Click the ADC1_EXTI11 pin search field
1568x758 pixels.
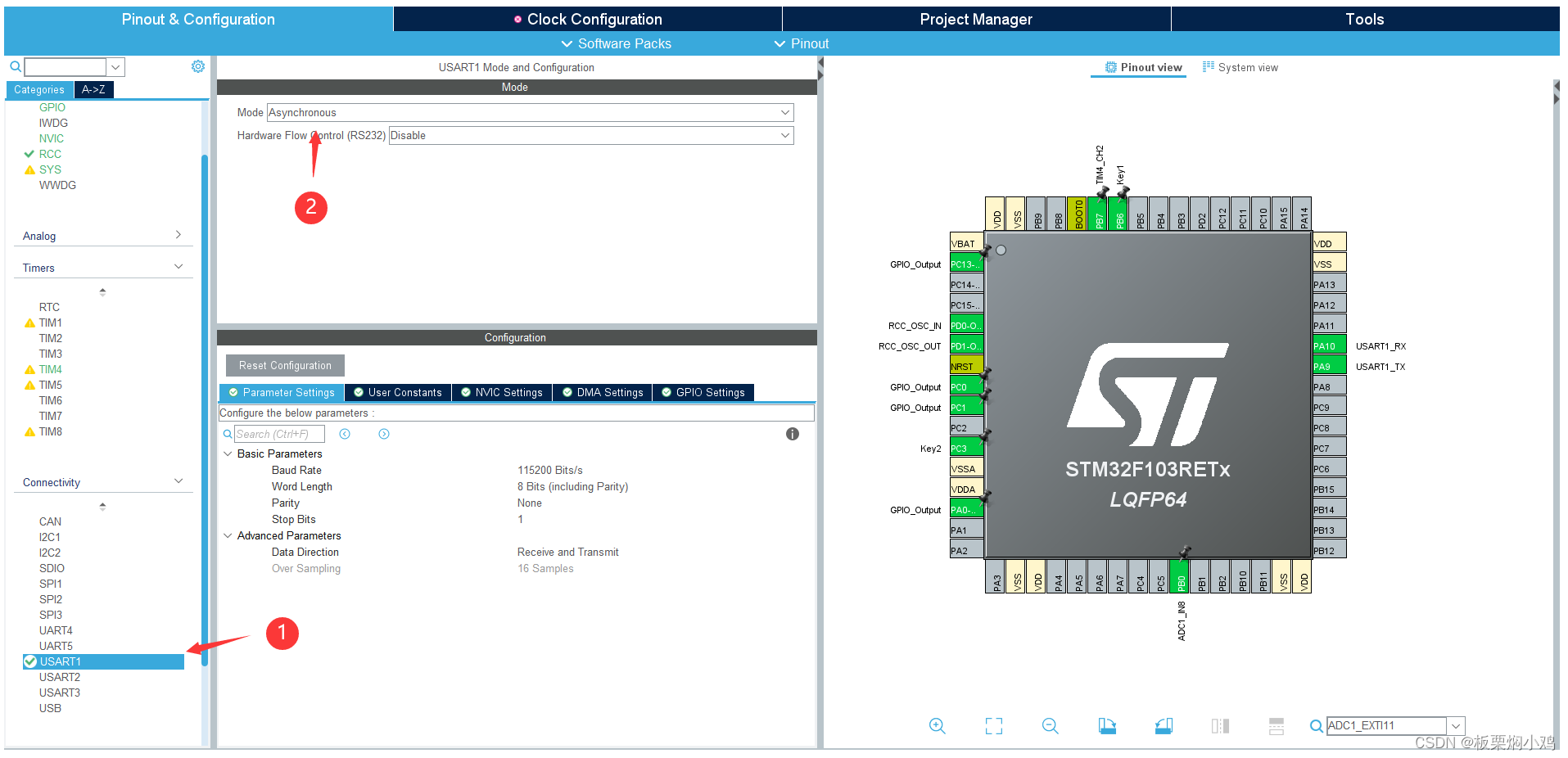1386,726
